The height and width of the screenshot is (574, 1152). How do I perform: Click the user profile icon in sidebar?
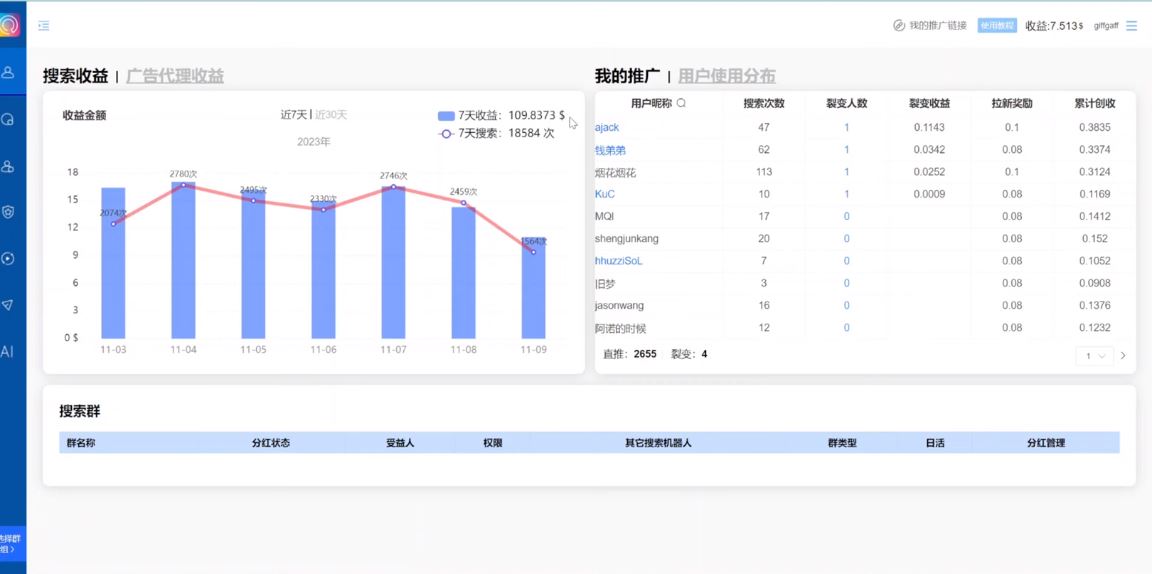pos(8,72)
